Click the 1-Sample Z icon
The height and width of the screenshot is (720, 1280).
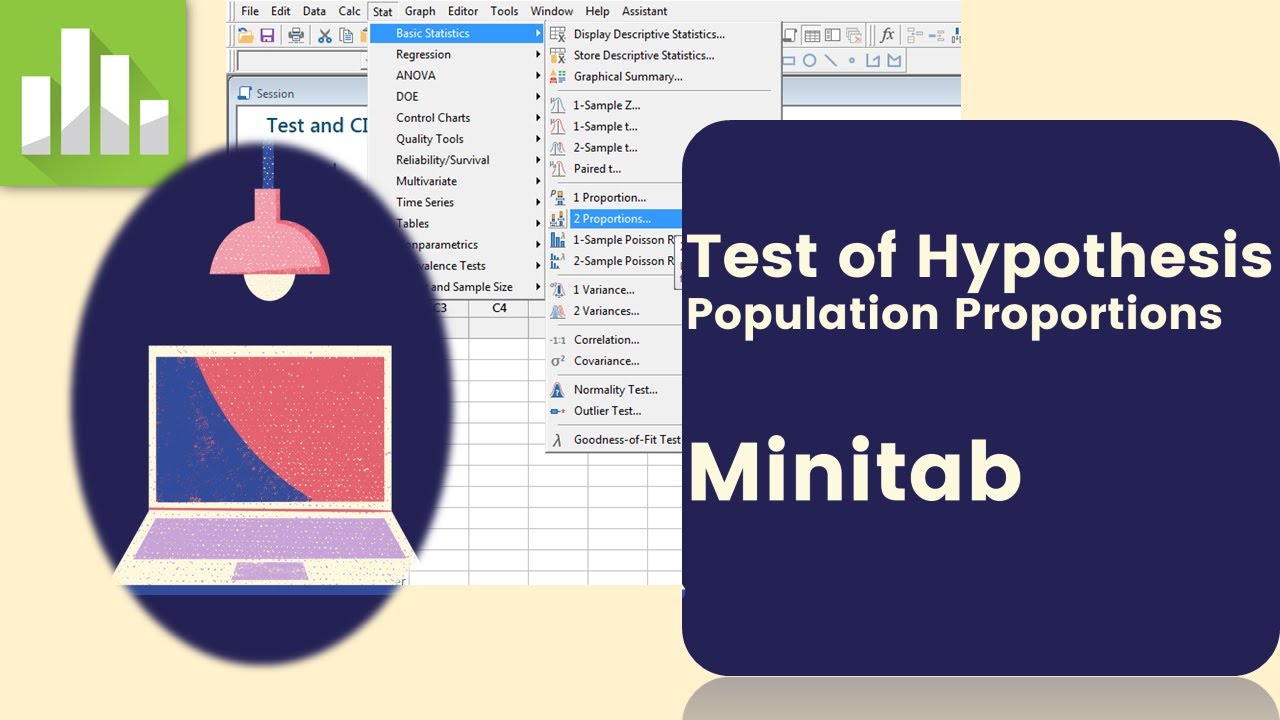(558, 105)
